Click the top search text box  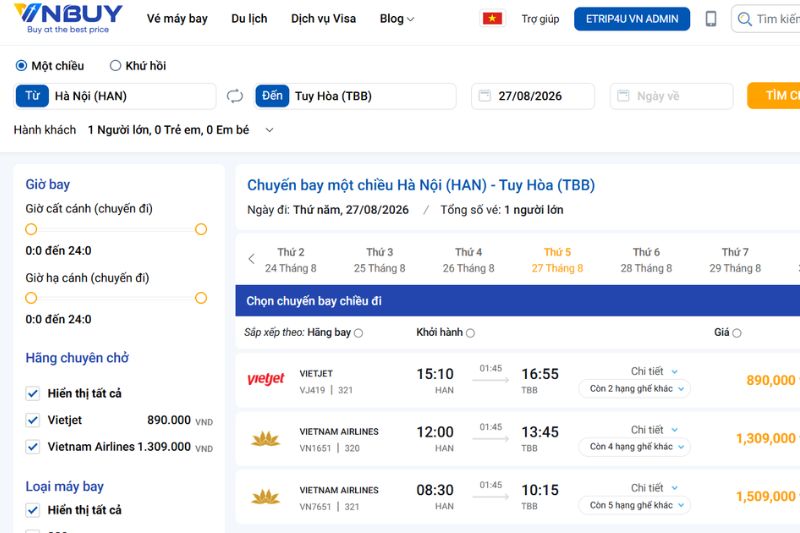click(767, 19)
